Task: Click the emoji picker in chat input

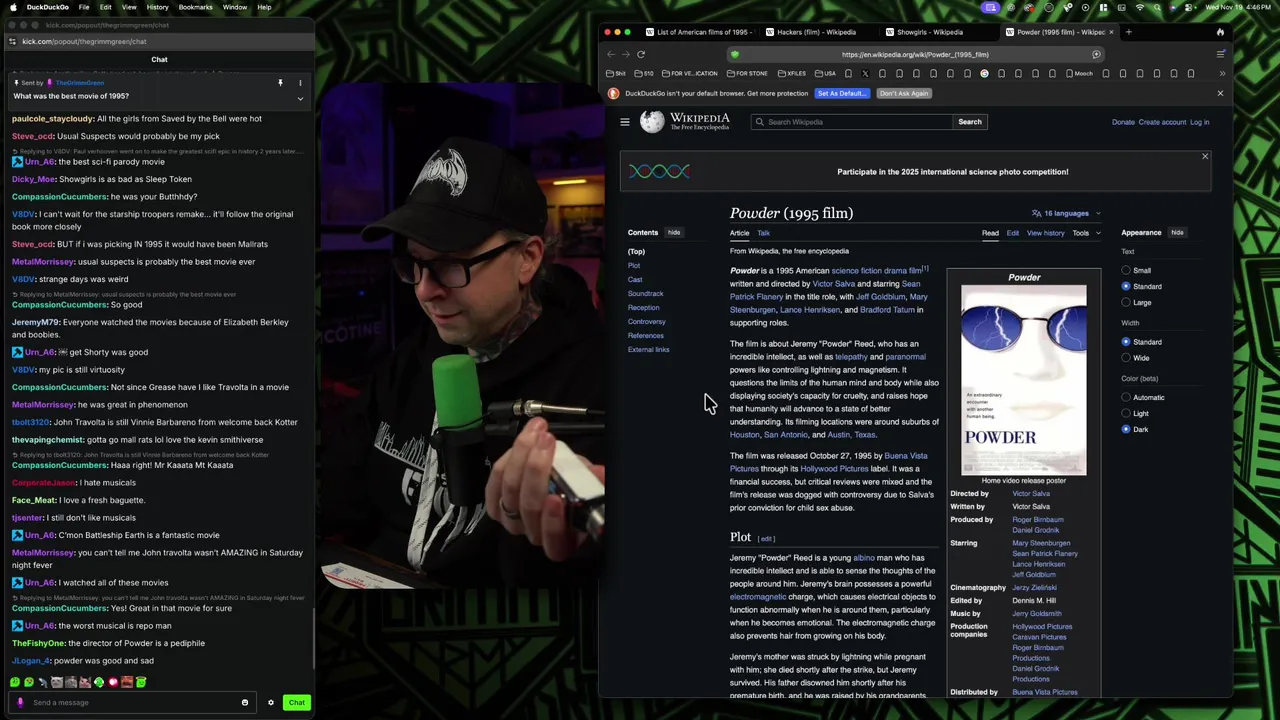Action: tap(244, 702)
